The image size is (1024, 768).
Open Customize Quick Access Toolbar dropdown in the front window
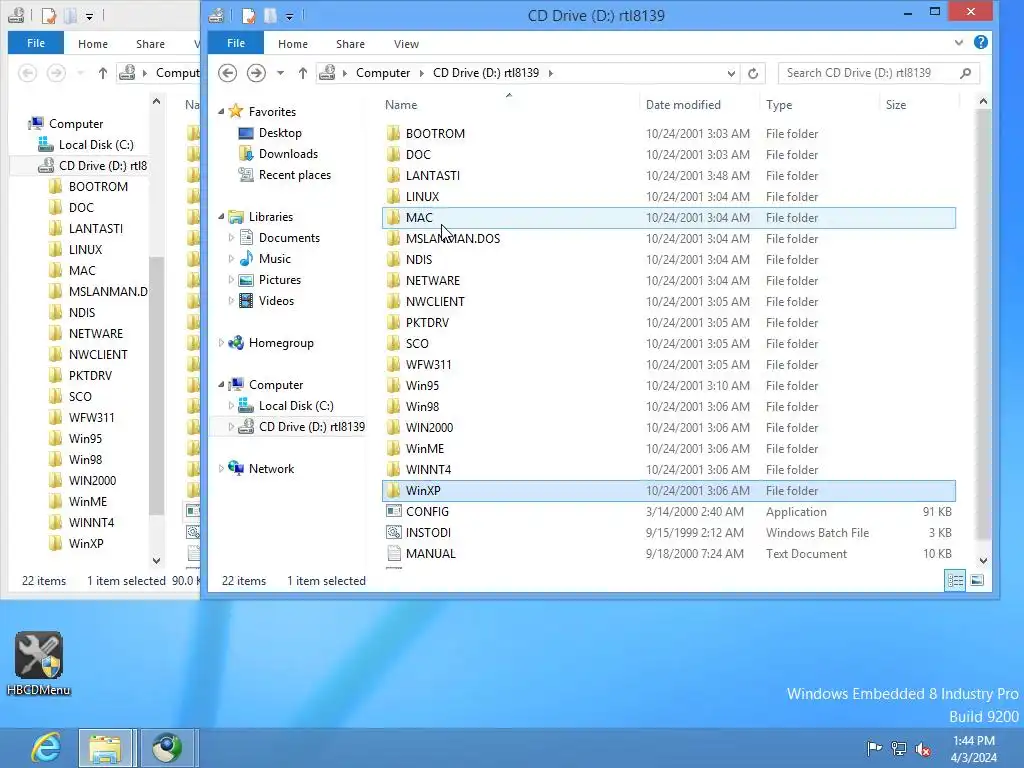click(289, 16)
